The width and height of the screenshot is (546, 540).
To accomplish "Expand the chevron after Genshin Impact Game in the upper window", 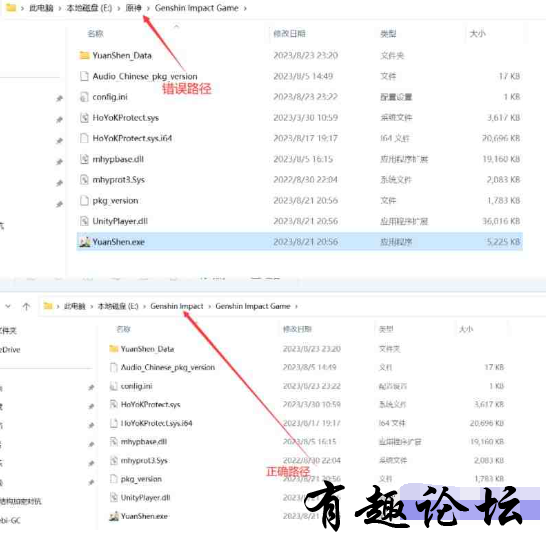I will pyautogui.click(x=245, y=8).
